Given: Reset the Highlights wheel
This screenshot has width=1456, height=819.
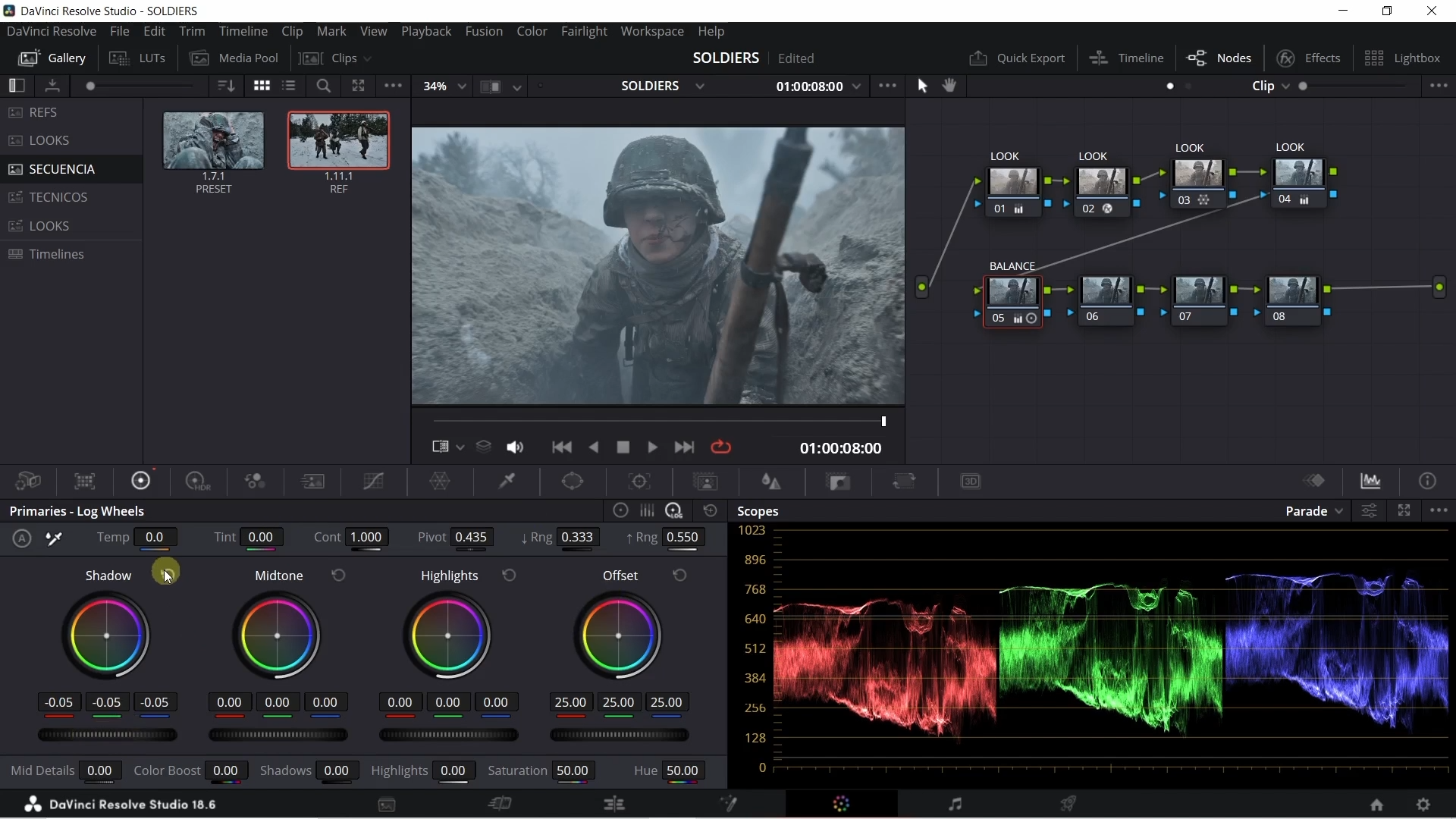Looking at the screenshot, I should click(x=509, y=576).
